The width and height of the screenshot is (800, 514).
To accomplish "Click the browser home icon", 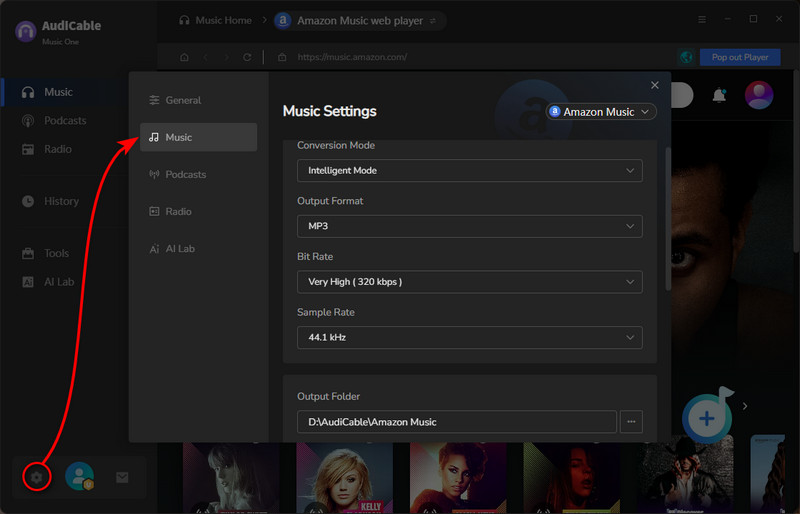I will pos(184,57).
